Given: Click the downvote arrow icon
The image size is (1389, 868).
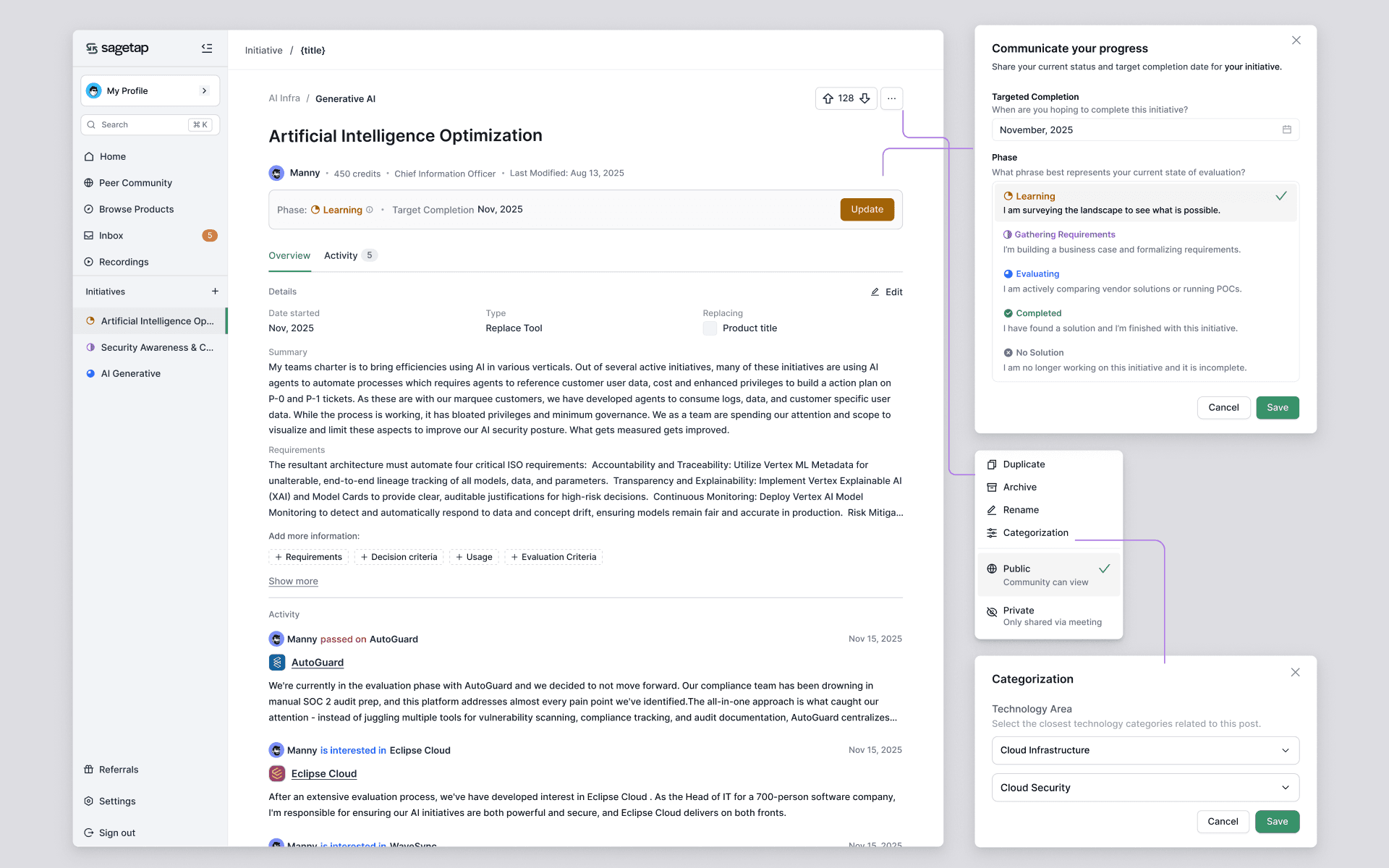Looking at the screenshot, I should pos(865,98).
